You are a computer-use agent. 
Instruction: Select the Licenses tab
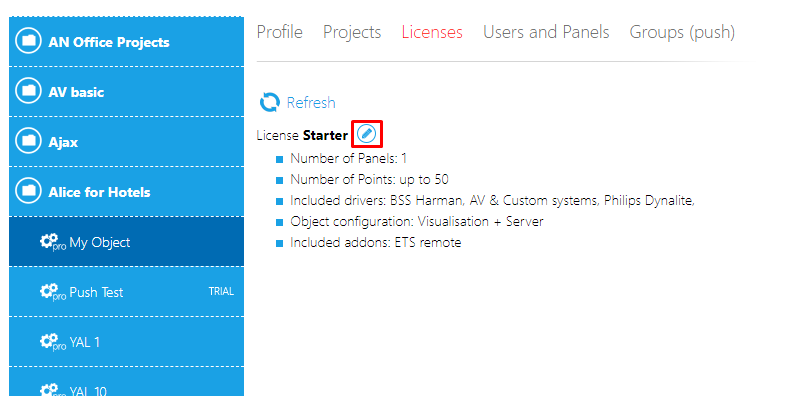pos(432,32)
